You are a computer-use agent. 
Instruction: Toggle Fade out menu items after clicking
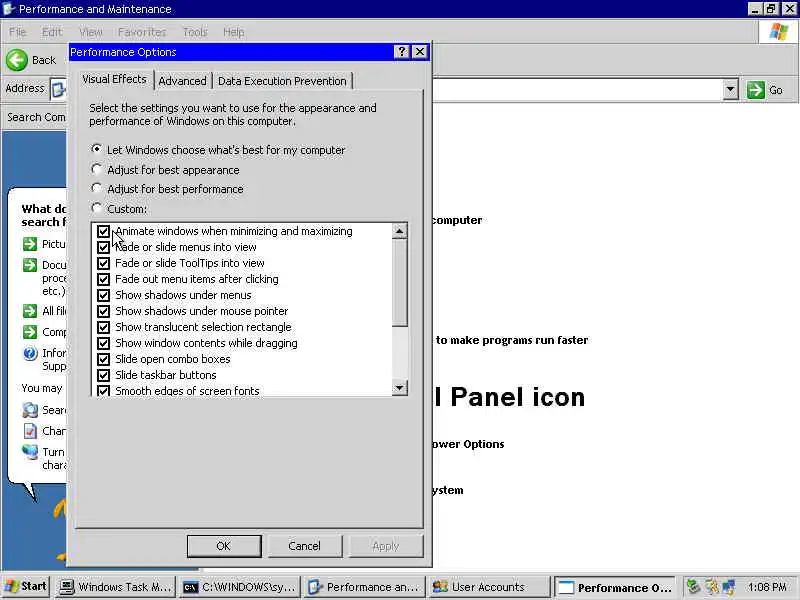[104, 279]
